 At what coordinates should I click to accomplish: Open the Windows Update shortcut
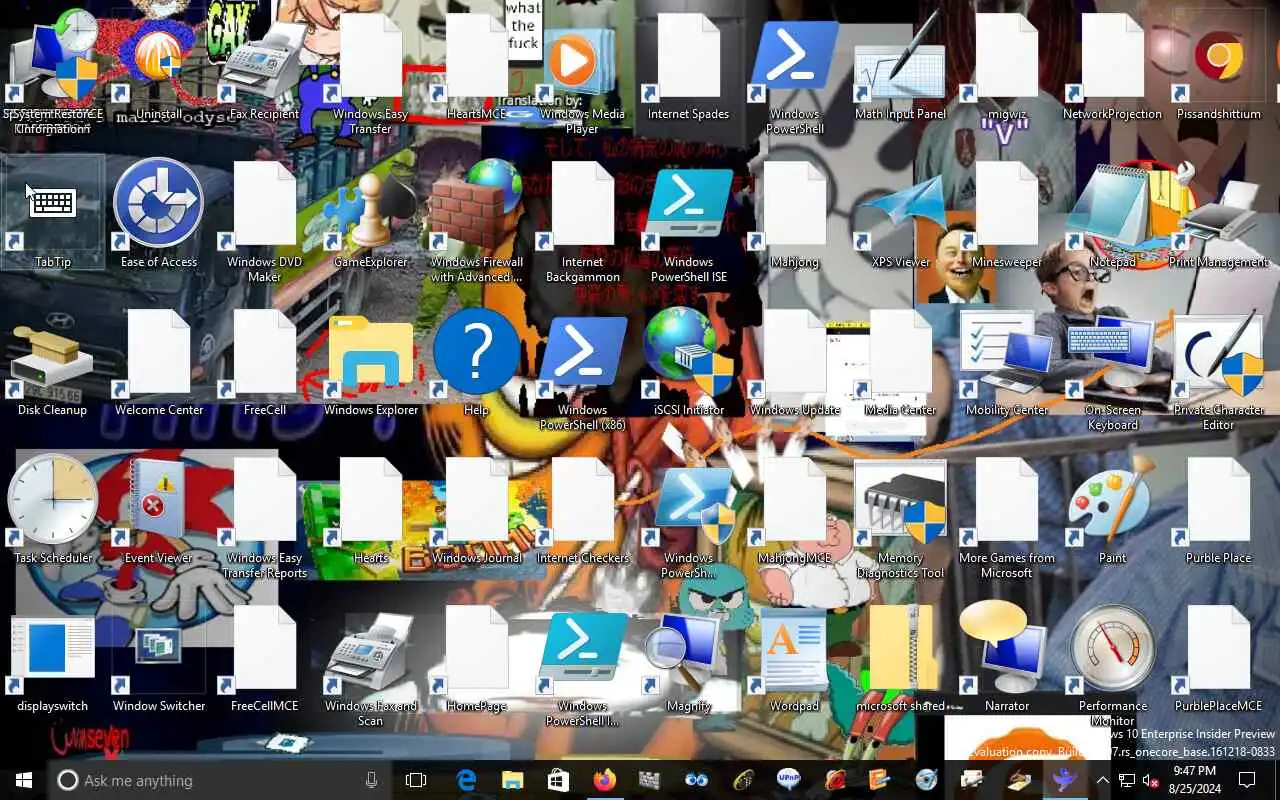(794, 363)
